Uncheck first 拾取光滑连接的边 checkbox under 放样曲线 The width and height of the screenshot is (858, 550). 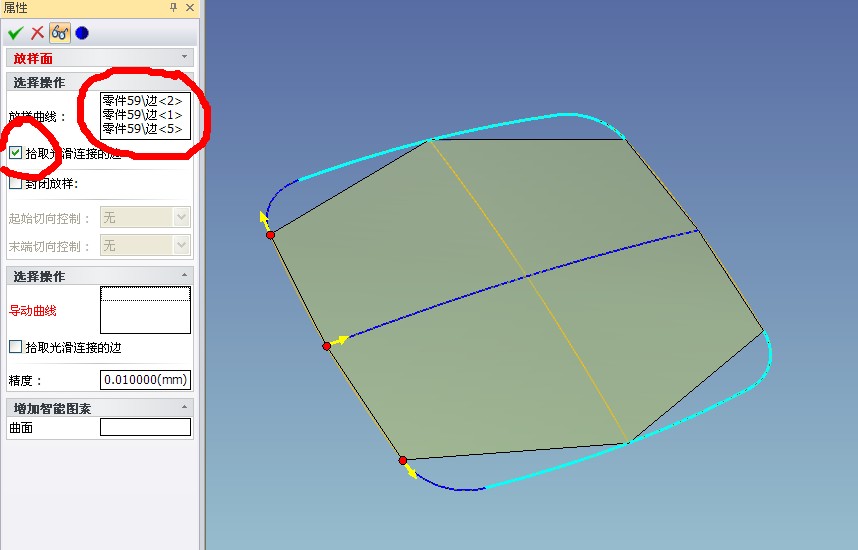click(x=15, y=153)
